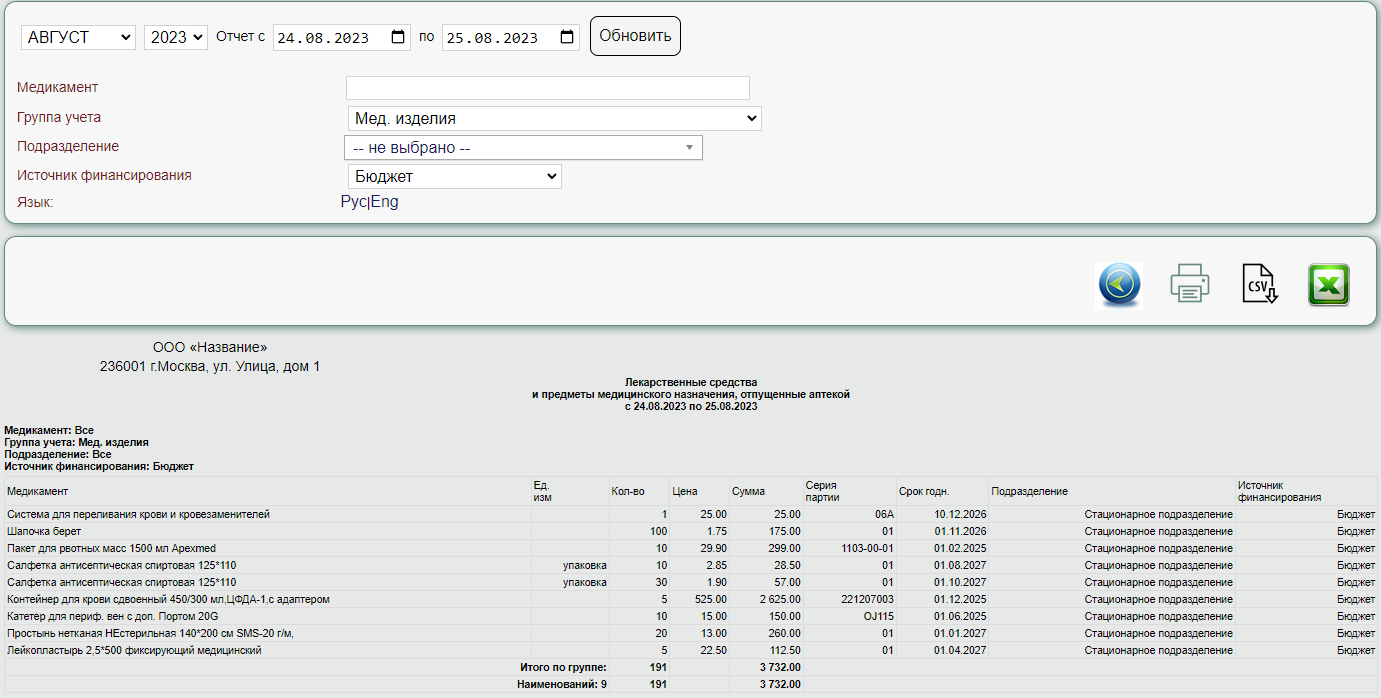Download report as CSV file
Viewport: 1381px width, 698px height.
tap(1259, 285)
